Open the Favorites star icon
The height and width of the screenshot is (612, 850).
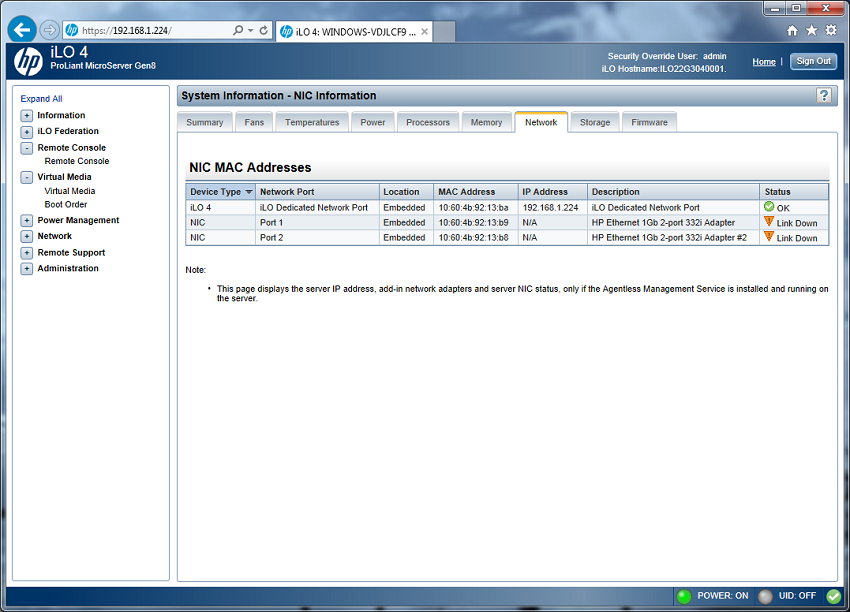(x=811, y=30)
